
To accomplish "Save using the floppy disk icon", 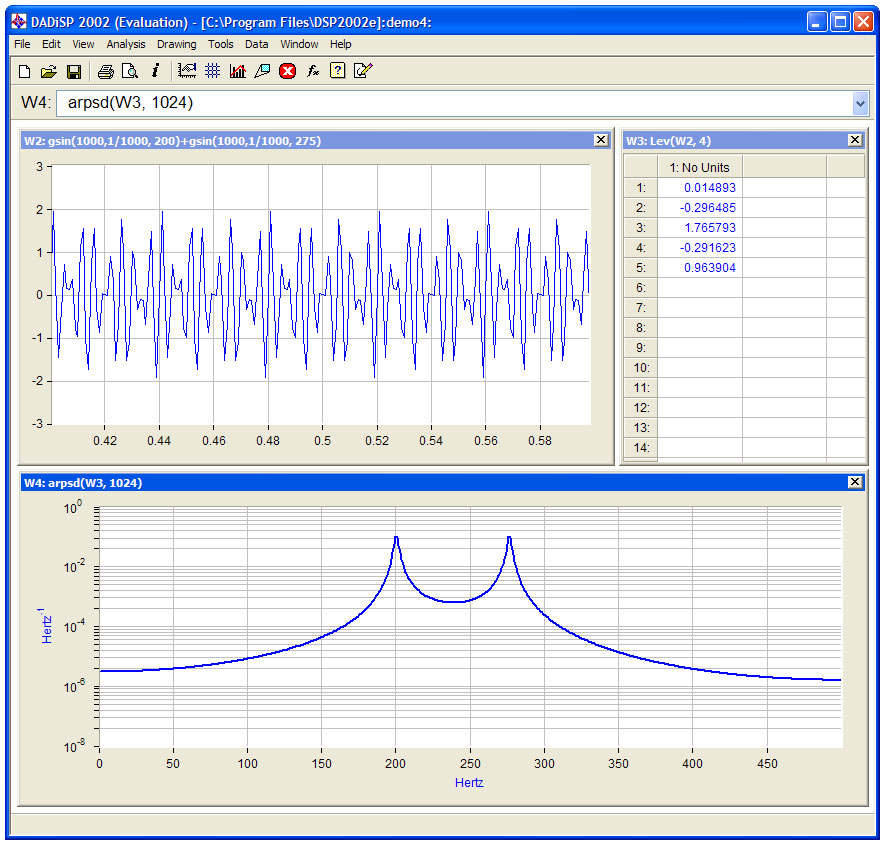I will (x=74, y=71).
